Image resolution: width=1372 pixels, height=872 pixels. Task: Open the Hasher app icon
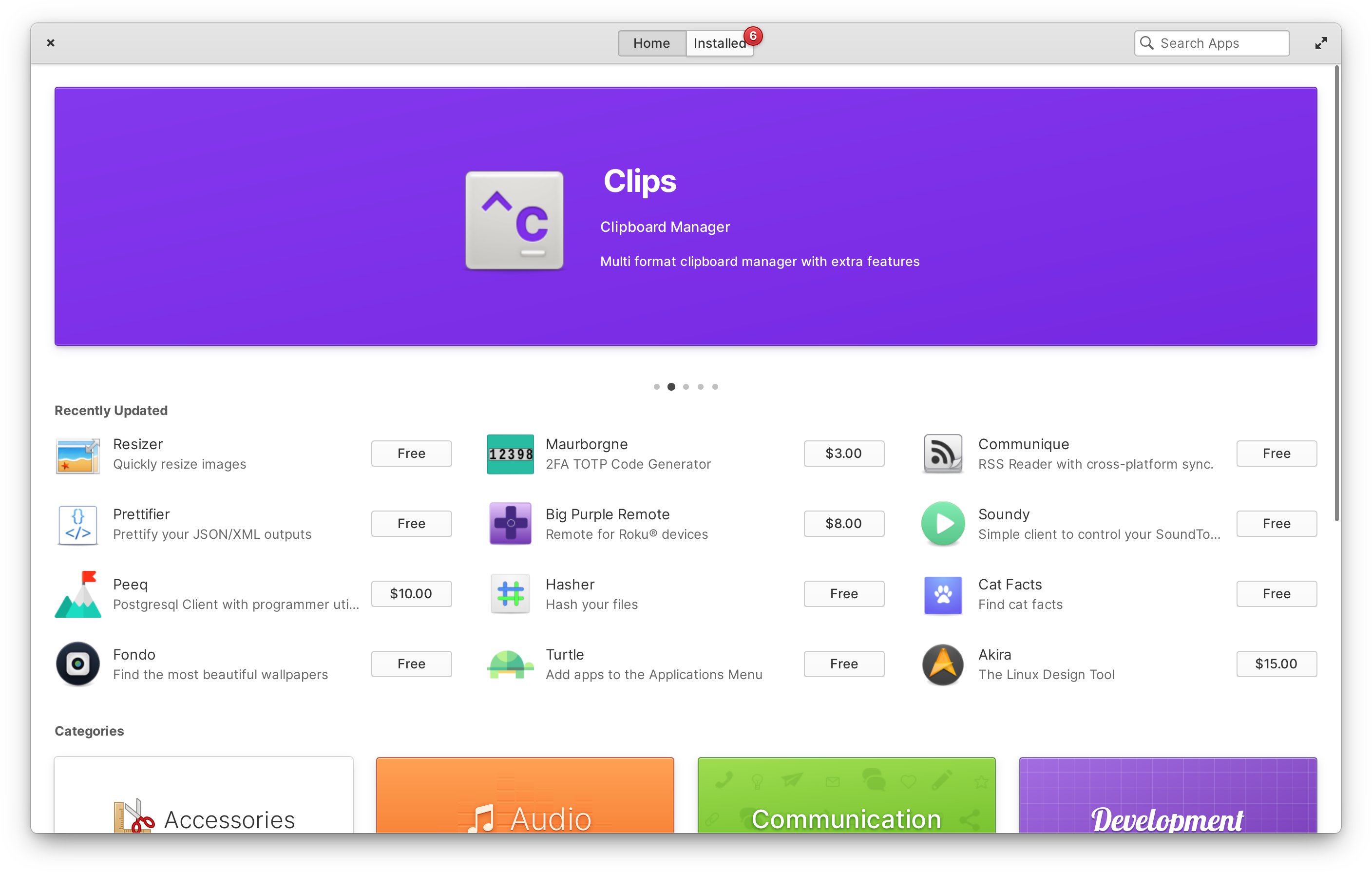510,593
